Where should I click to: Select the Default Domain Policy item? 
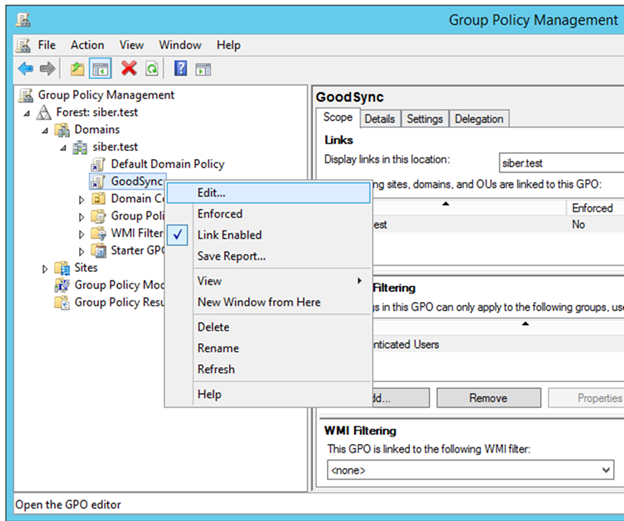point(167,164)
